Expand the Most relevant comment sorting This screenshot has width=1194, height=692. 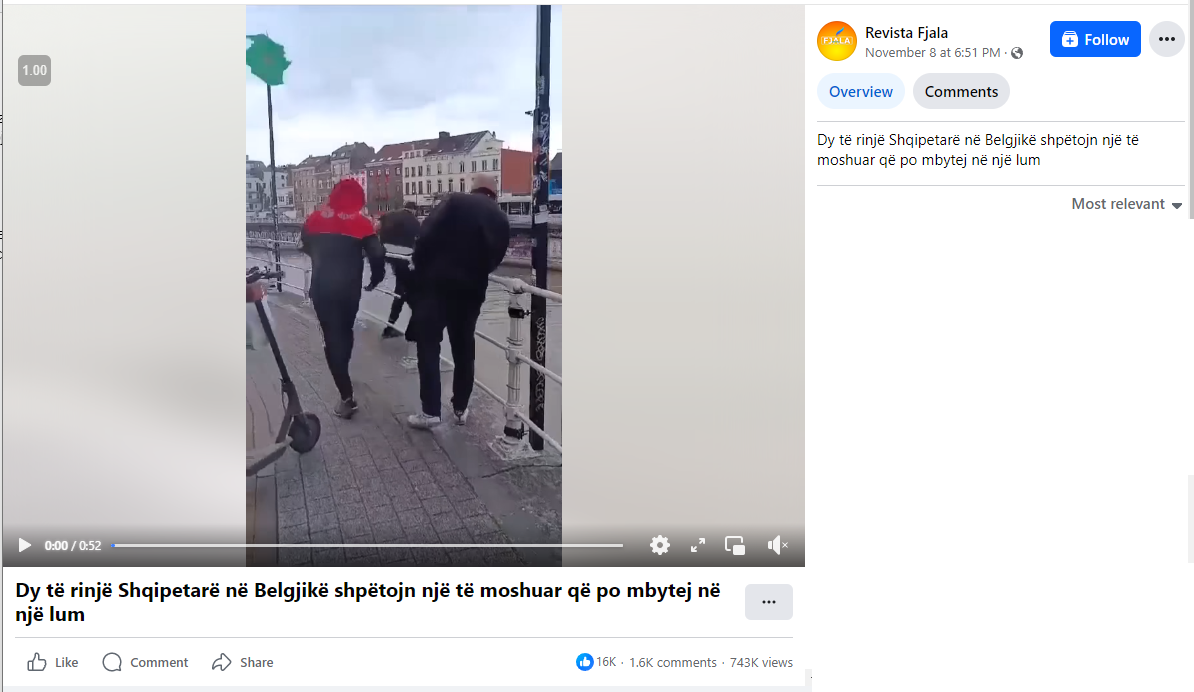coord(1126,204)
